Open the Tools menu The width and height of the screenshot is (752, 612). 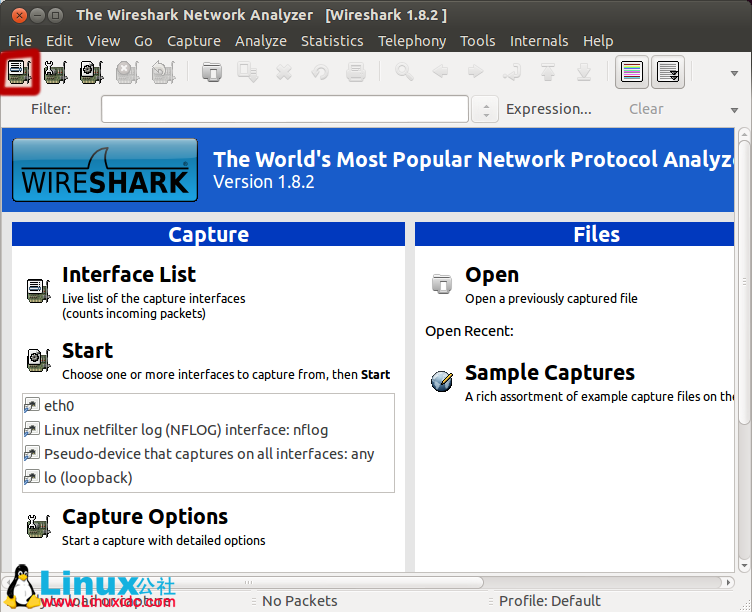point(478,41)
